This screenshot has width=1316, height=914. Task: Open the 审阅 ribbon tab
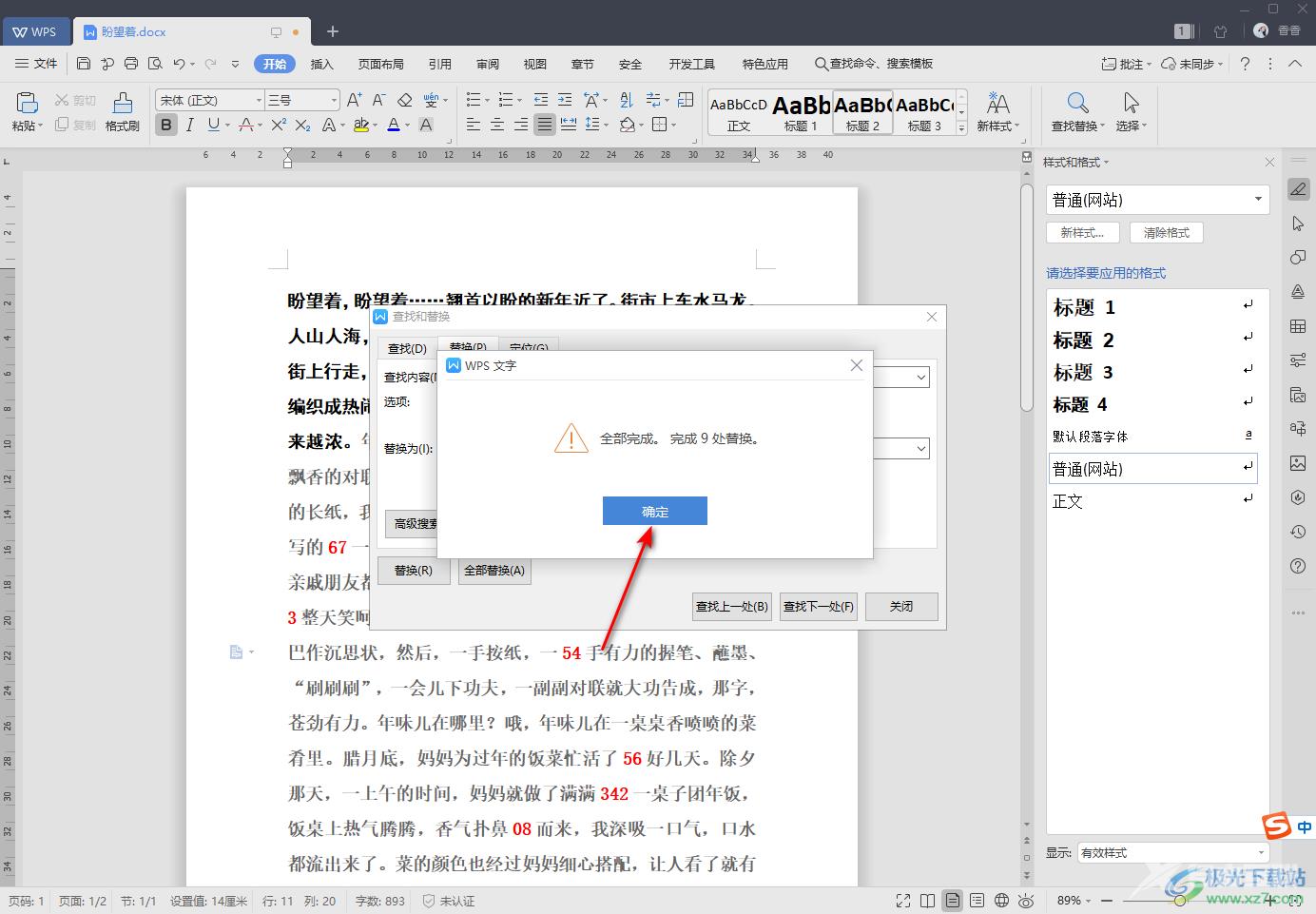tap(488, 64)
